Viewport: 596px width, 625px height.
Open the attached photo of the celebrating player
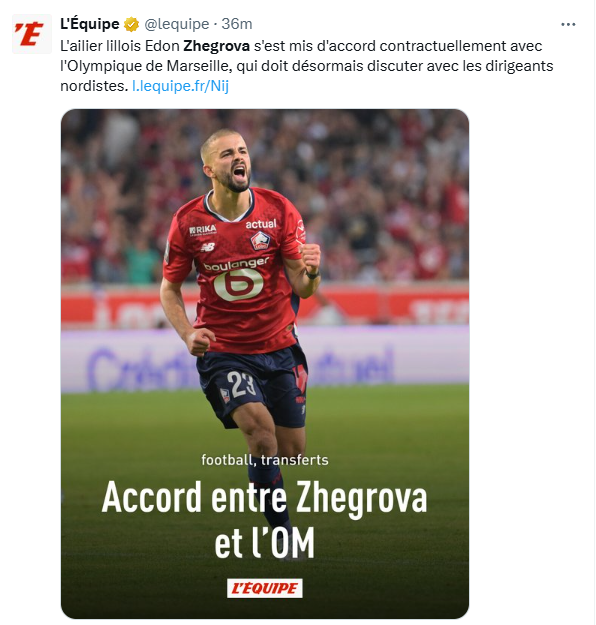click(x=265, y=363)
